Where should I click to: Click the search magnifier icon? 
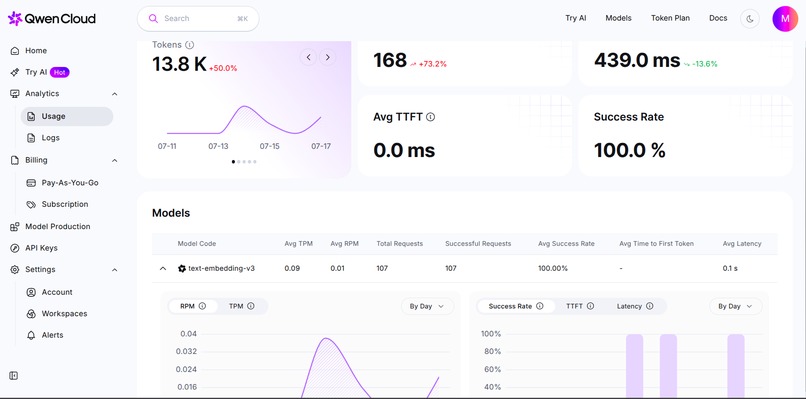[x=153, y=19]
